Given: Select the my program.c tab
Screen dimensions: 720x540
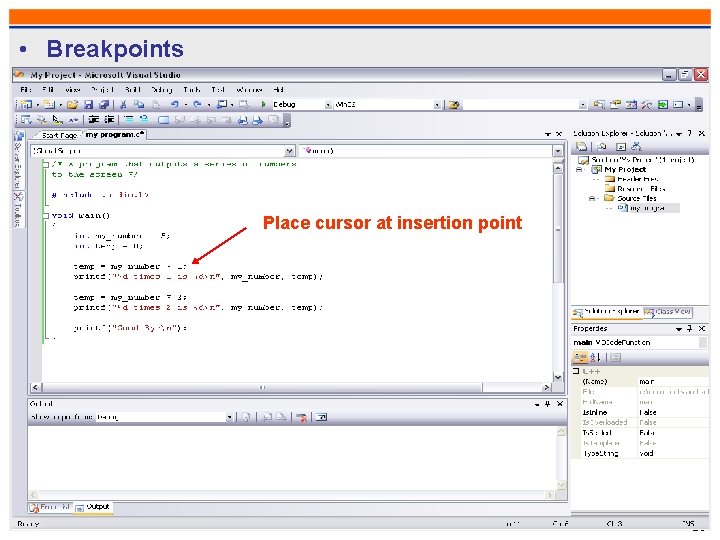Looking at the screenshot, I should point(115,135).
